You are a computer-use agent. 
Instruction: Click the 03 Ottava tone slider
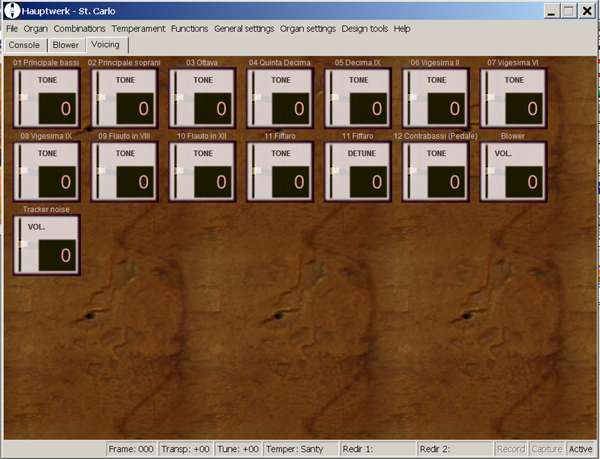(x=178, y=98)
